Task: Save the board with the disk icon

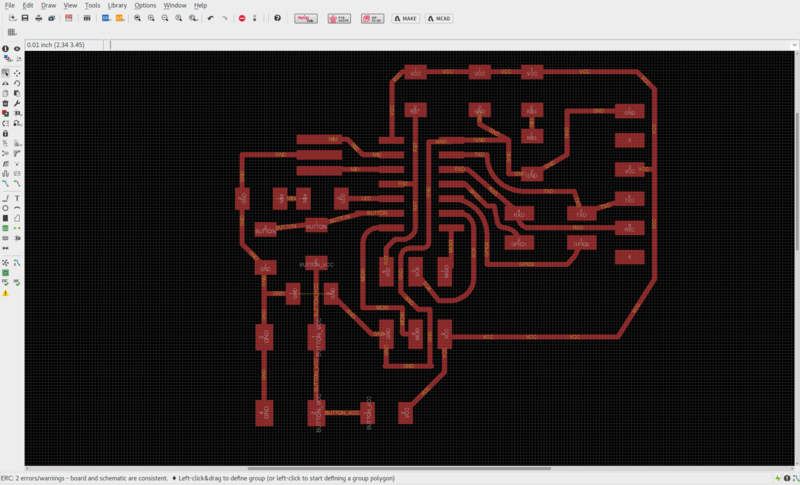Action: pyautogui.click(x=25, y=18)
